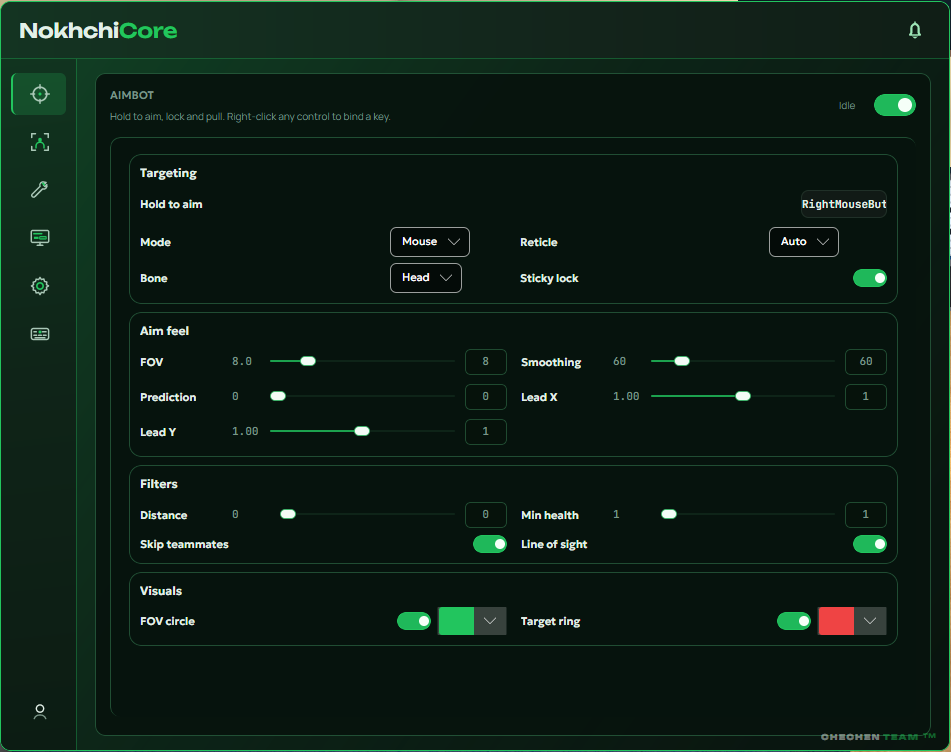Expand the Target ring color dropdown arrow
Viewport: 951px width, 752px height.
click(x=870, y=621)
